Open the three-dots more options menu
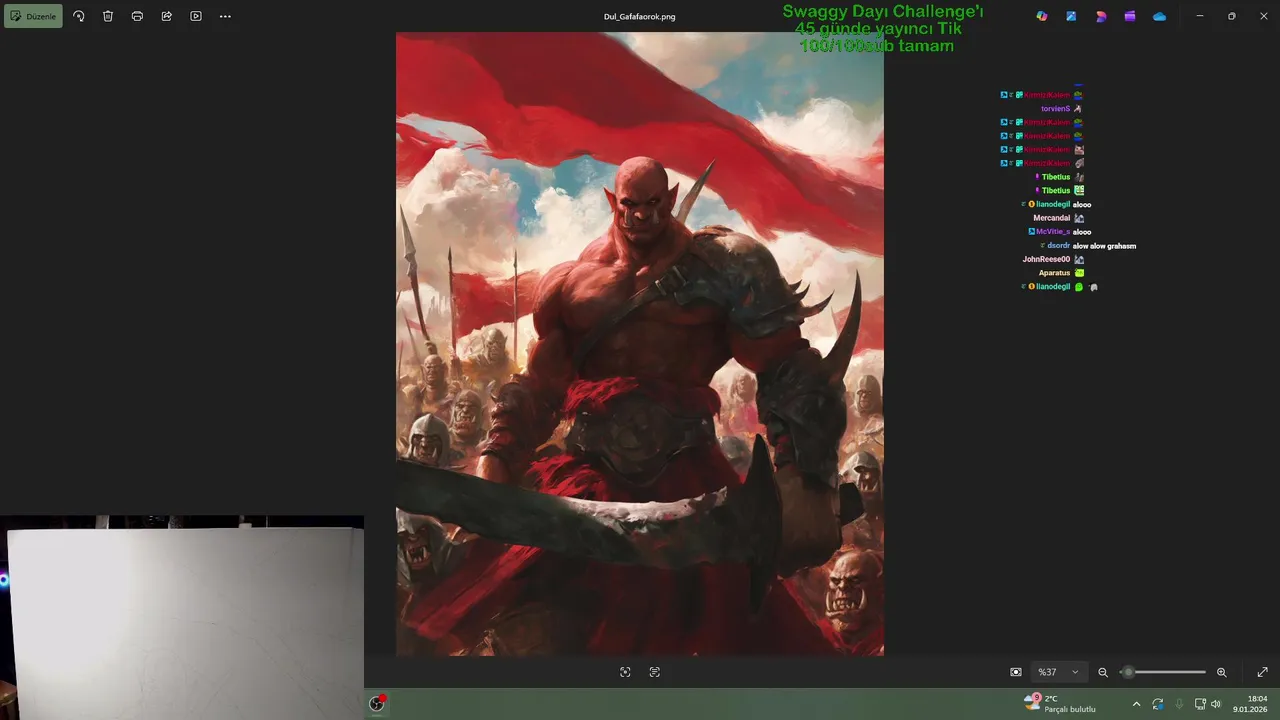 click(225, 16)
